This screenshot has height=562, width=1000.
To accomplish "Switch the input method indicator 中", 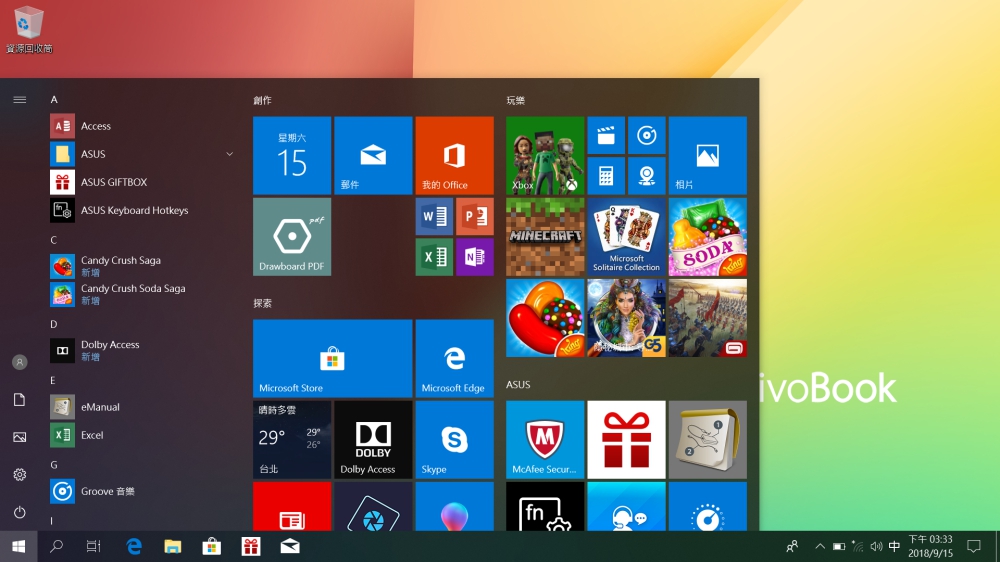I will click(894, 547).
